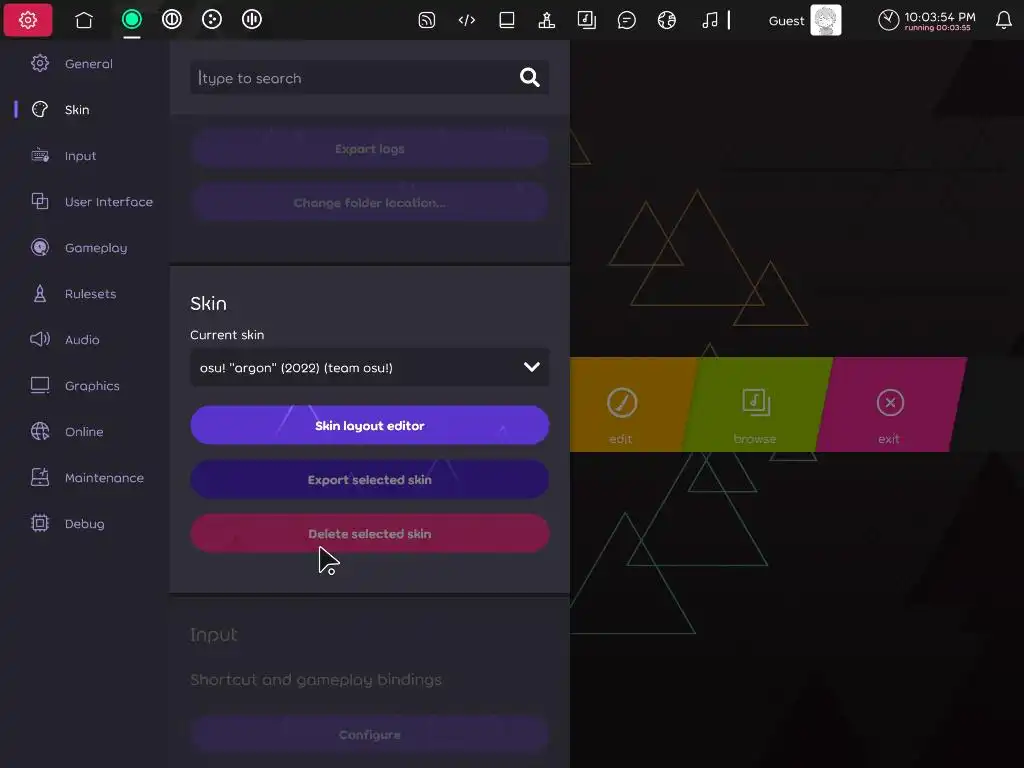1024x768 pixels.
Task: Select the mania ruleset icon
Action: coord(252,20)
